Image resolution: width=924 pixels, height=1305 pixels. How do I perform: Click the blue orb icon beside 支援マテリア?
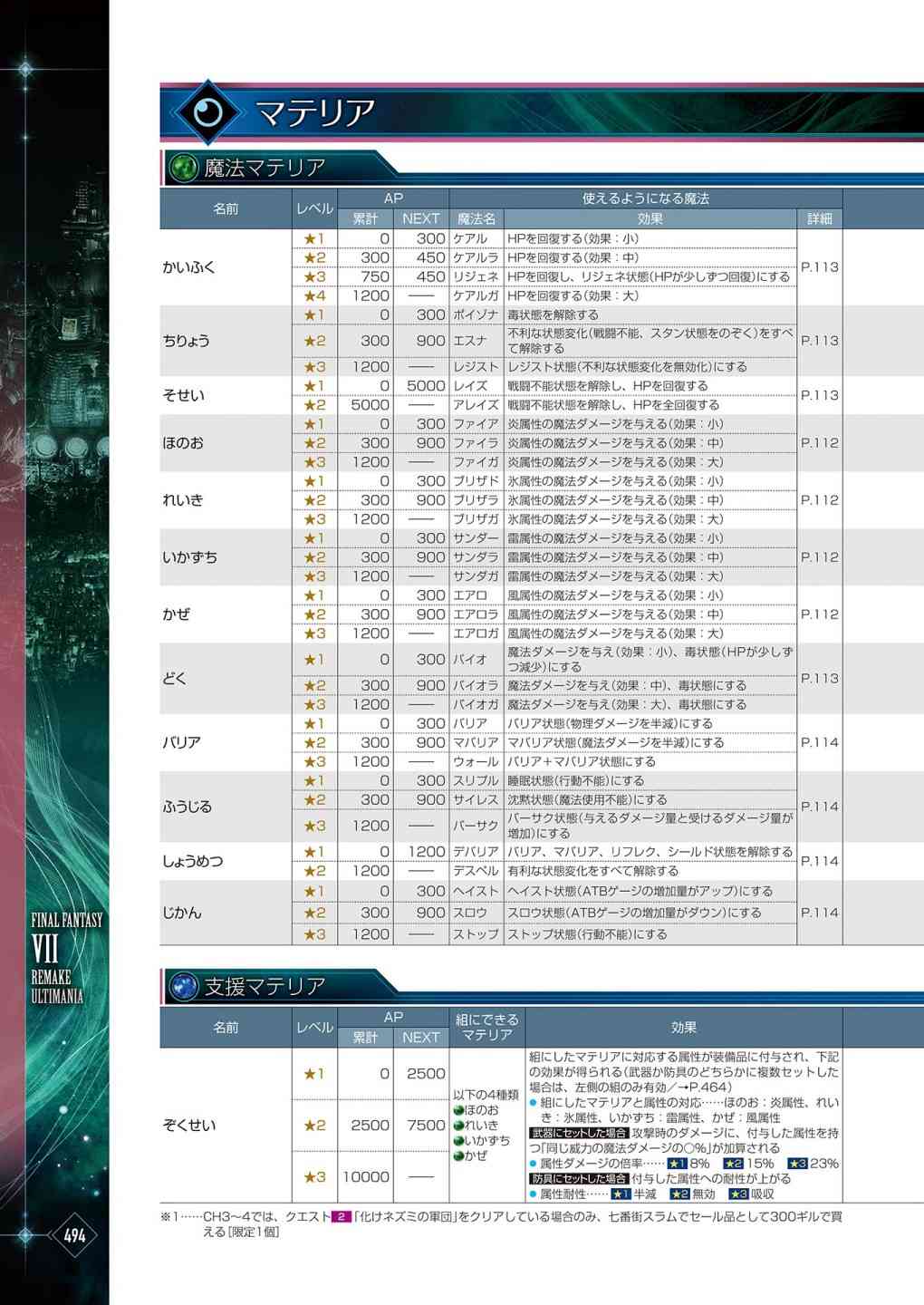pos(184,986)
